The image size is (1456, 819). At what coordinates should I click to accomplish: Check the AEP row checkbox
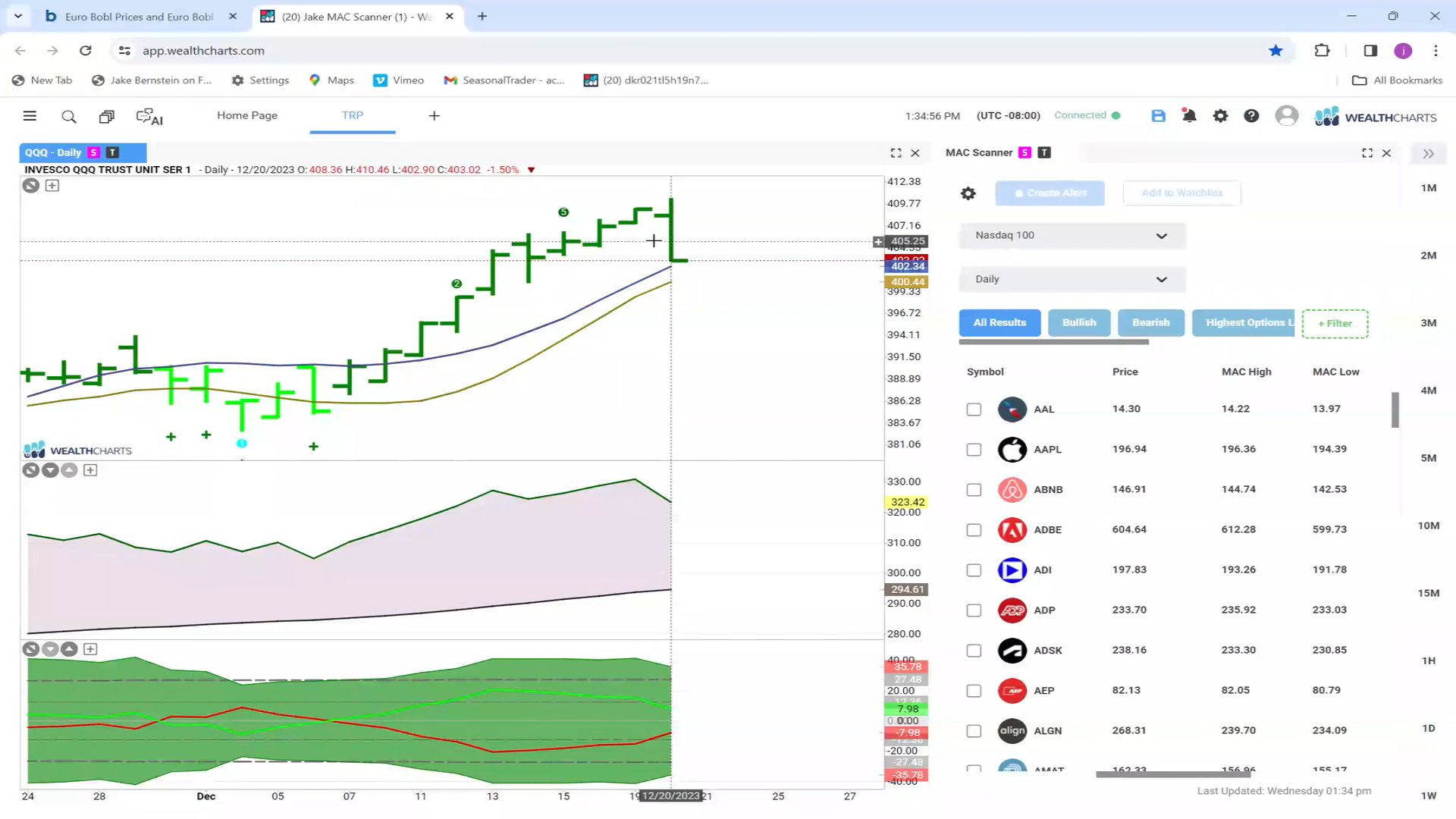click(974, 691)
